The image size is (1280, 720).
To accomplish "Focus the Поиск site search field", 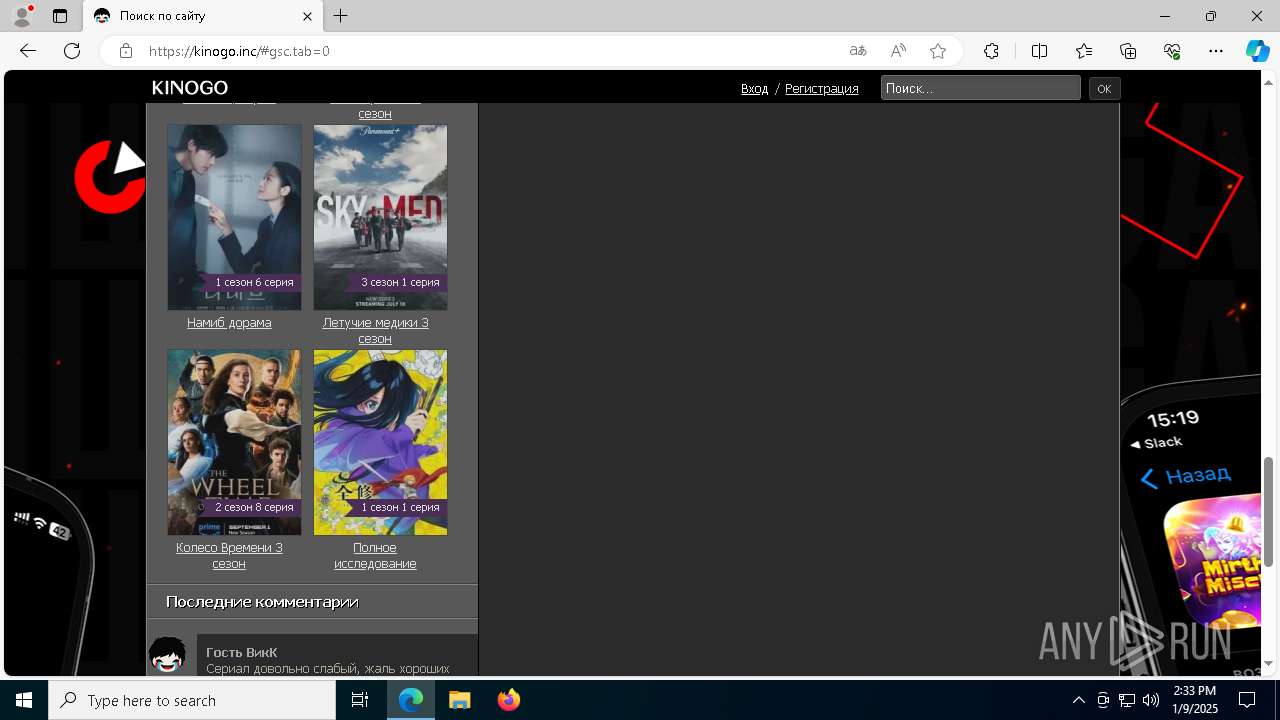I will 981,88.
